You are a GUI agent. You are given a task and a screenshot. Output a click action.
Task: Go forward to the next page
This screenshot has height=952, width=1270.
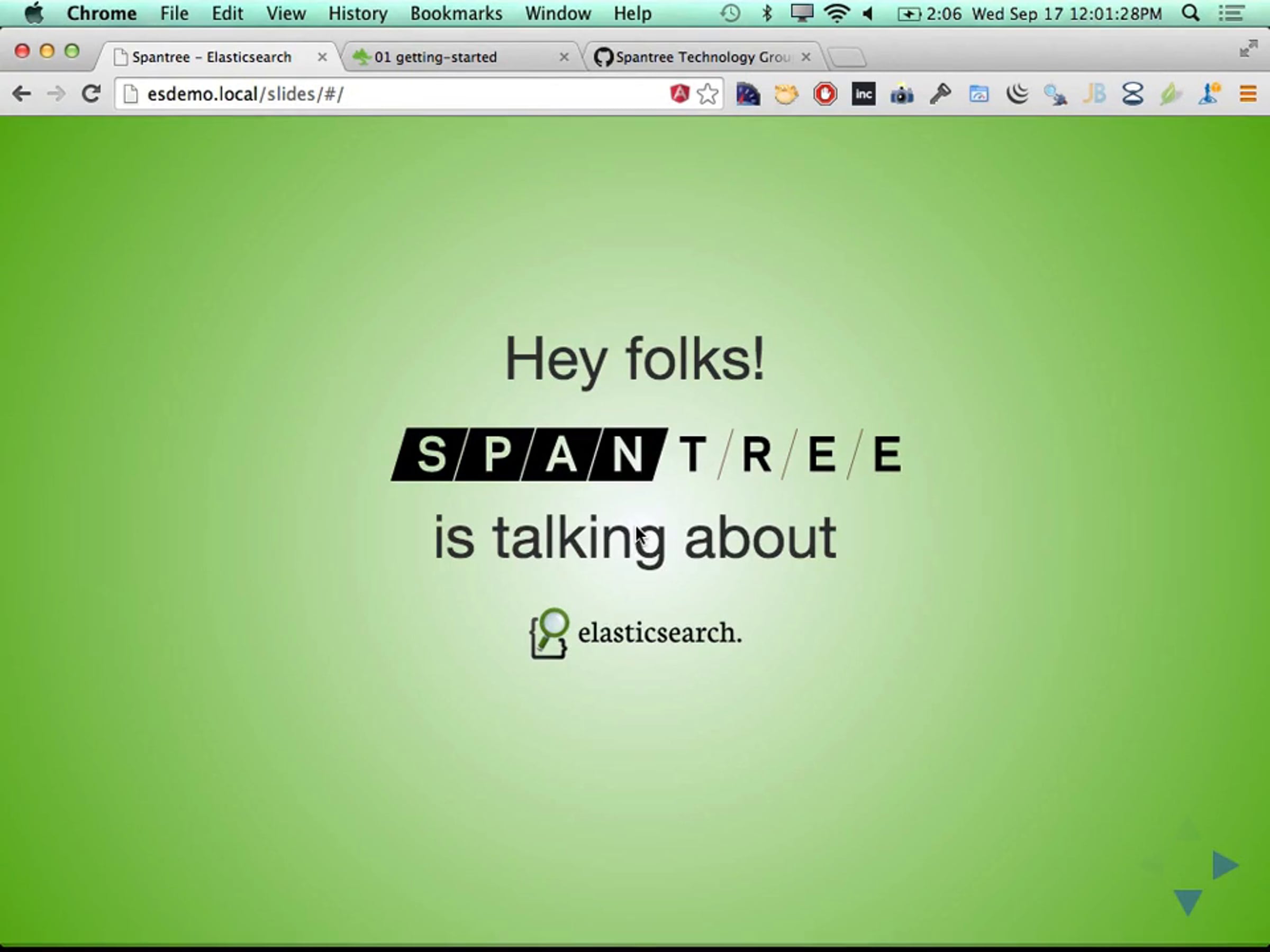point(56,94)
